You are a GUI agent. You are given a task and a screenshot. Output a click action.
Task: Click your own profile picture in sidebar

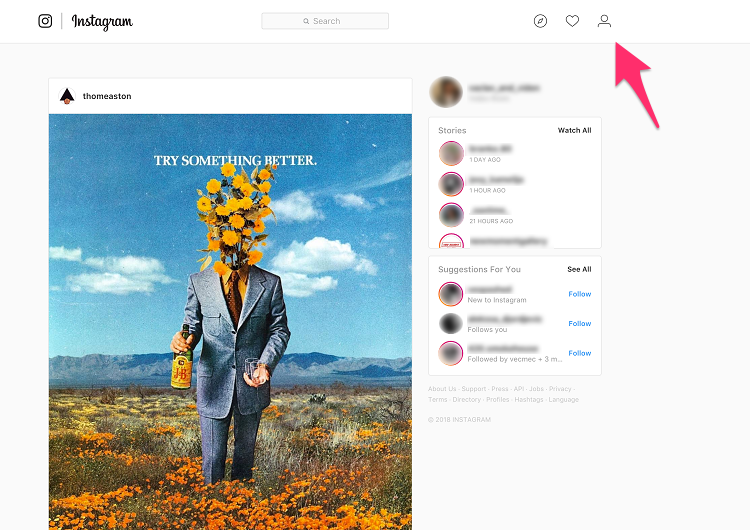[x=446, y=92]
